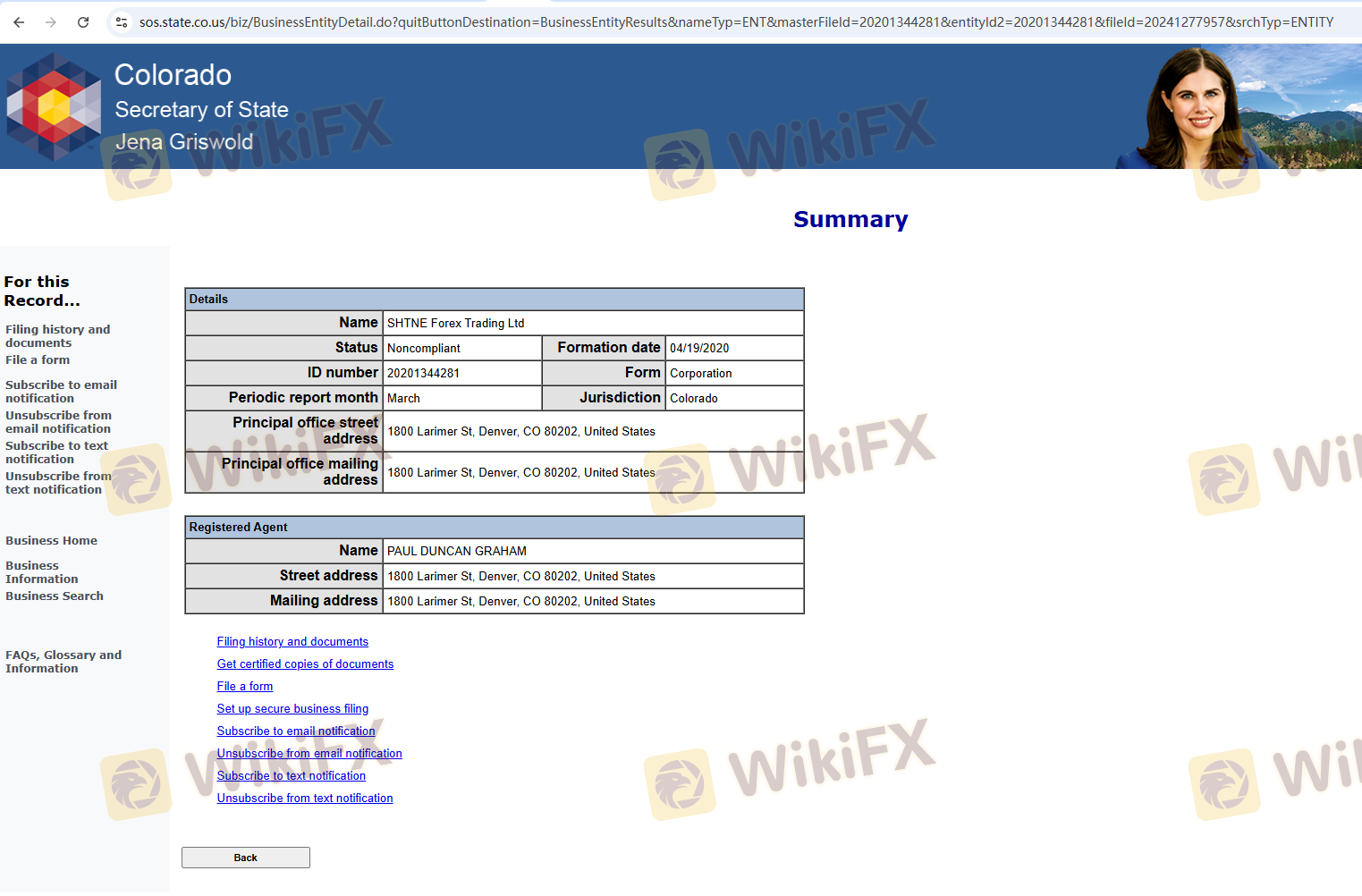This screenshot has height=896, width=1362.
Task: Click the registered agent mailing address value
Action: pos(521,602)
